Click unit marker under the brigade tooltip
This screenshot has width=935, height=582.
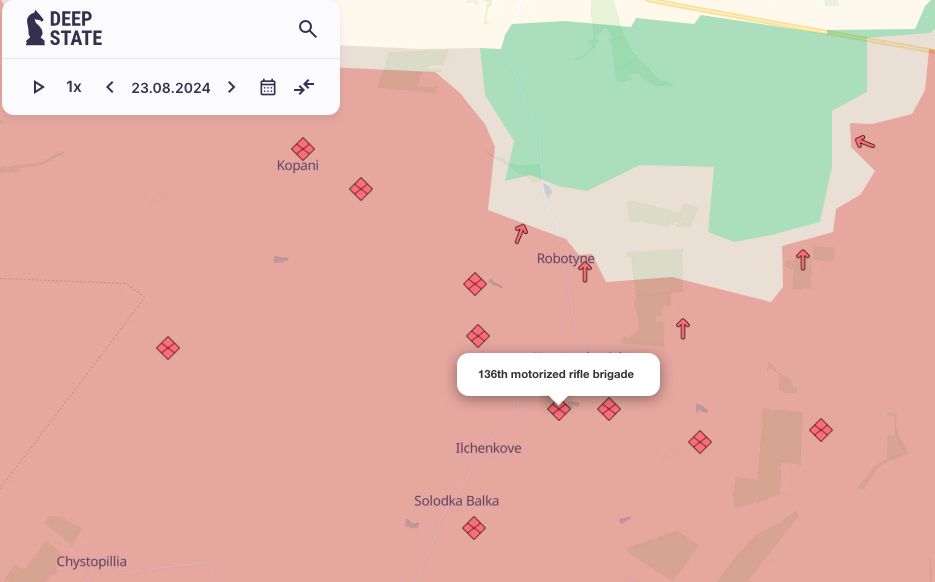pos(559,409)
